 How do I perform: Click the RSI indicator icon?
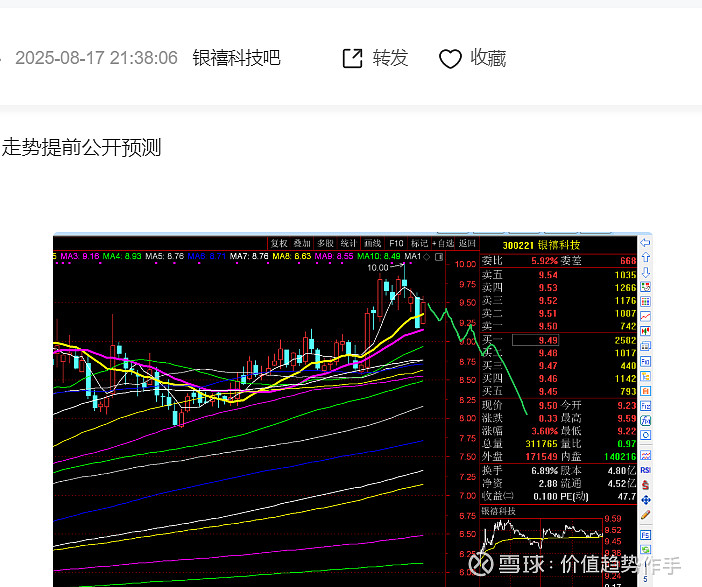[x=645, y=470]
